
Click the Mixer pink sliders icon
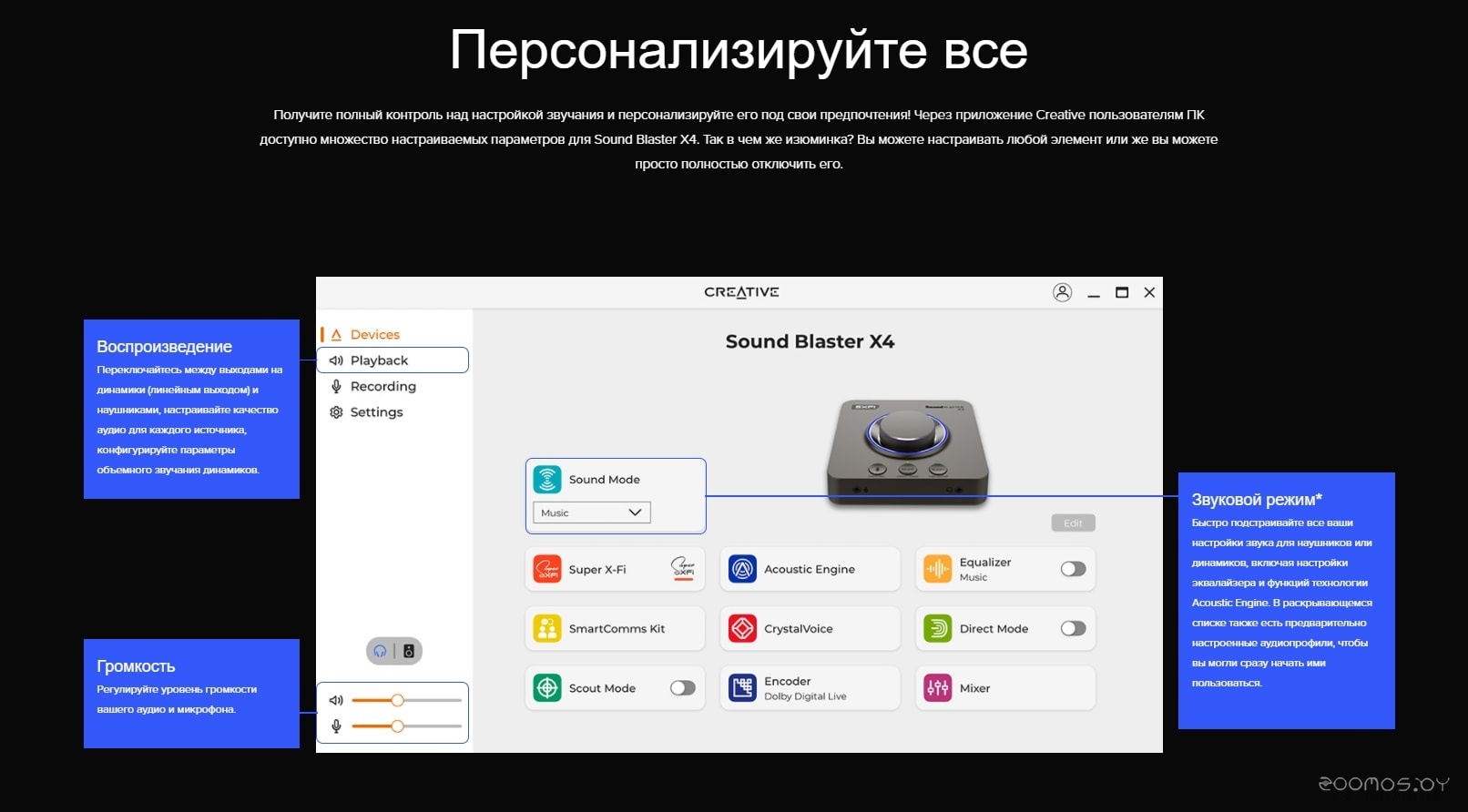pos(938,688)
